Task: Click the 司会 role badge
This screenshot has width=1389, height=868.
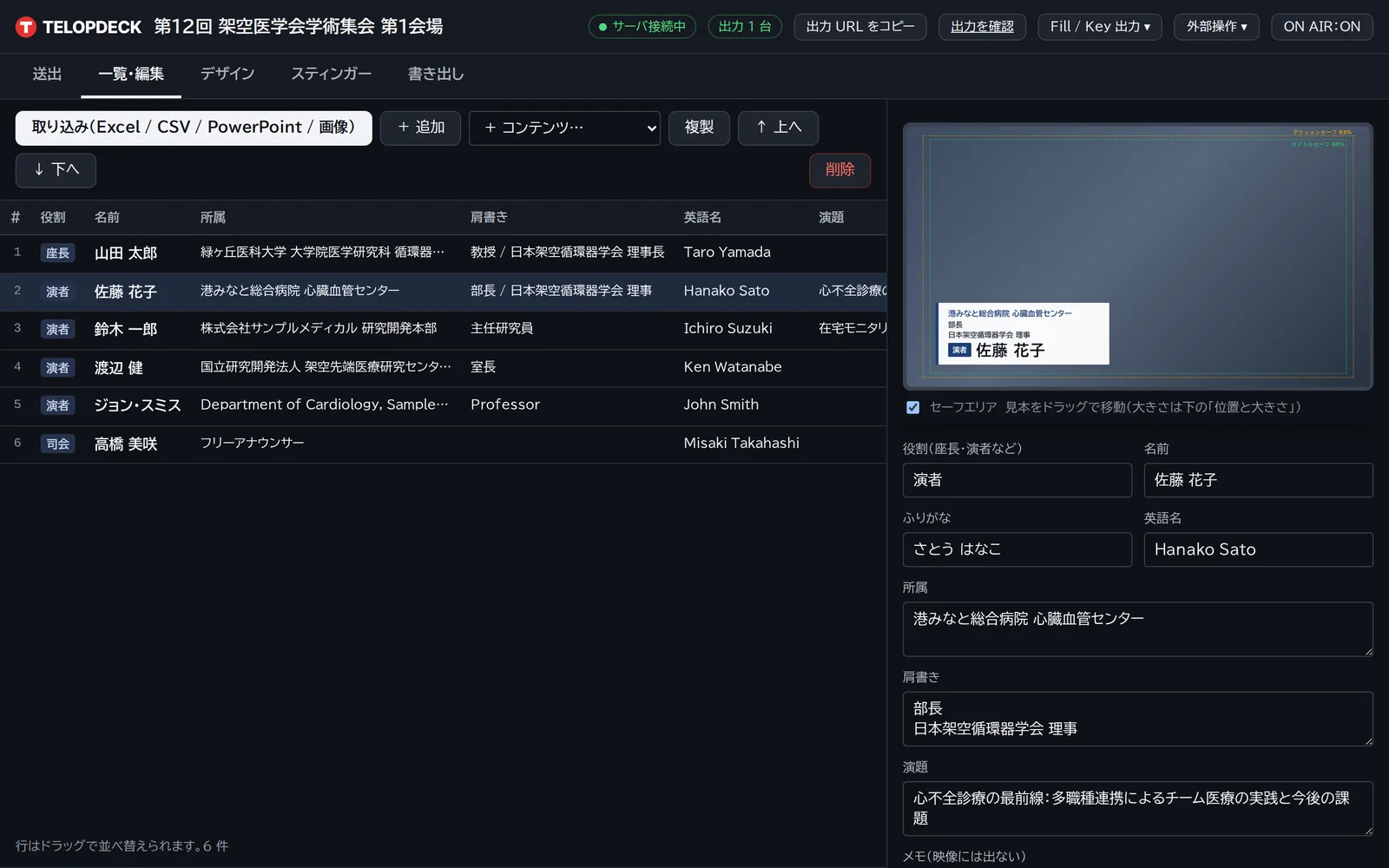Action: click(x=58, y=444)
